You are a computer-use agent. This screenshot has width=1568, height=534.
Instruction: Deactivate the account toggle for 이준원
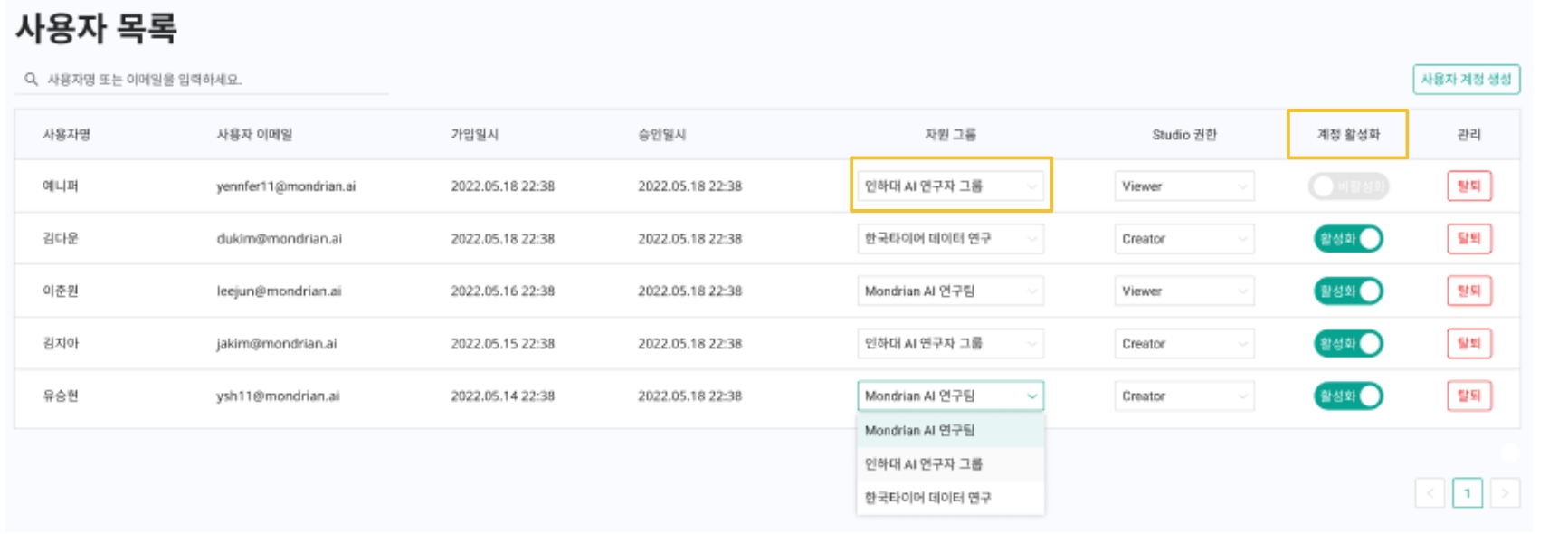coord(1348,291)
